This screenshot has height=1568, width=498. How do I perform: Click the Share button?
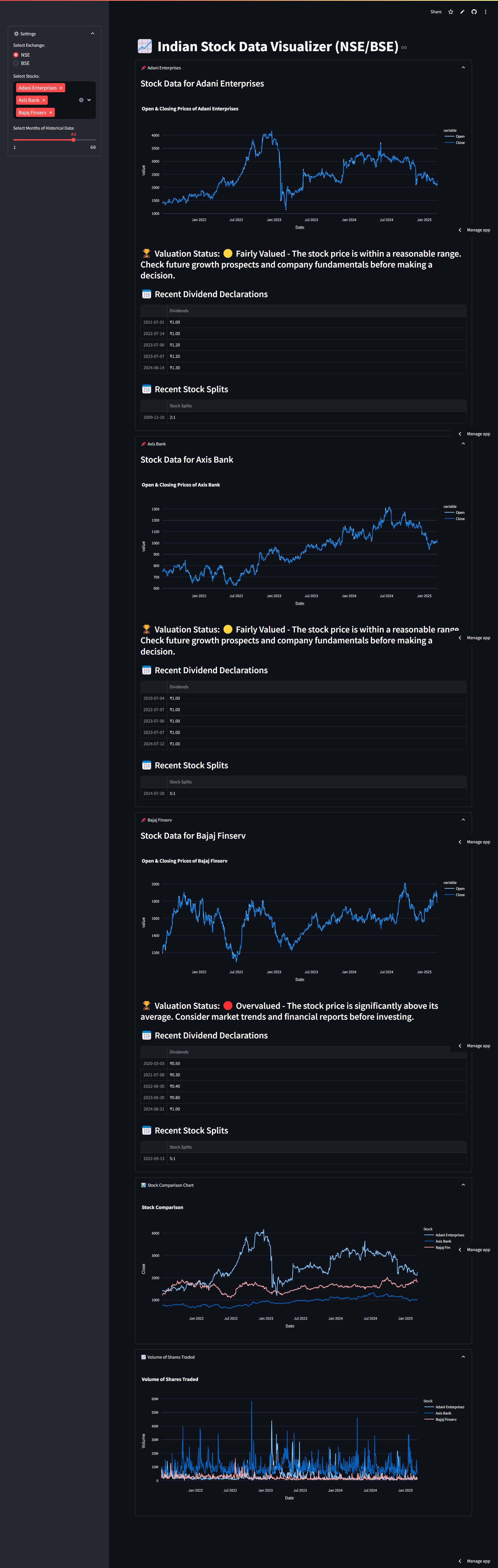click(x=436, y=12)
